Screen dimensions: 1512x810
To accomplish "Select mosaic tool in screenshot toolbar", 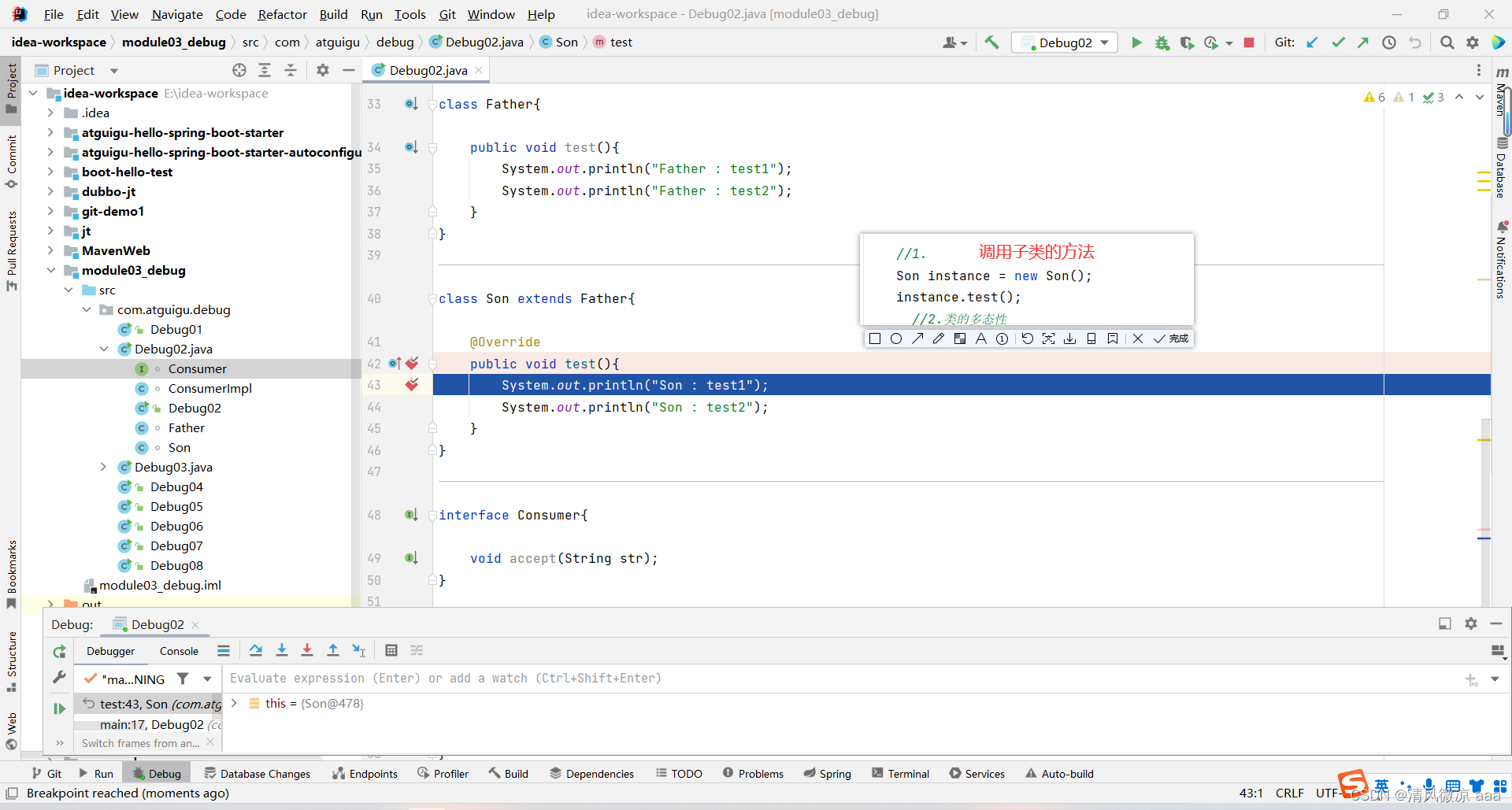I will 960,338.
